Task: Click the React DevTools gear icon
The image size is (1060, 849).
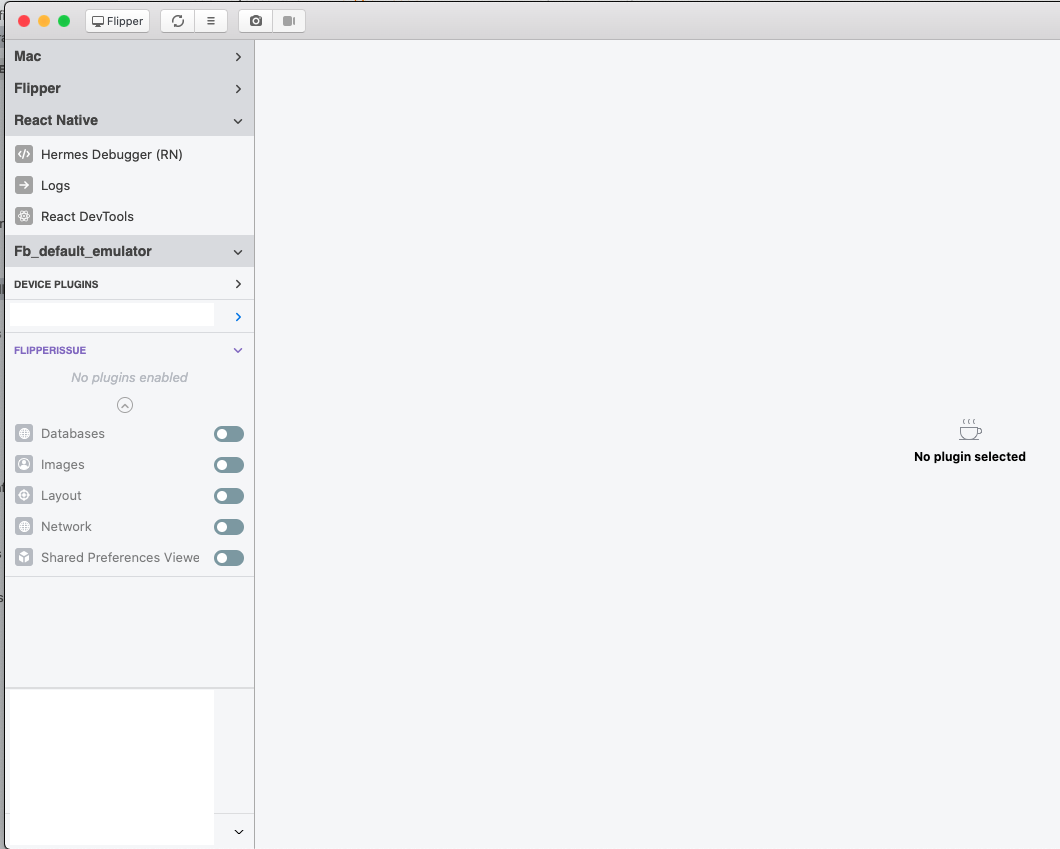Action: pos(23,216)
